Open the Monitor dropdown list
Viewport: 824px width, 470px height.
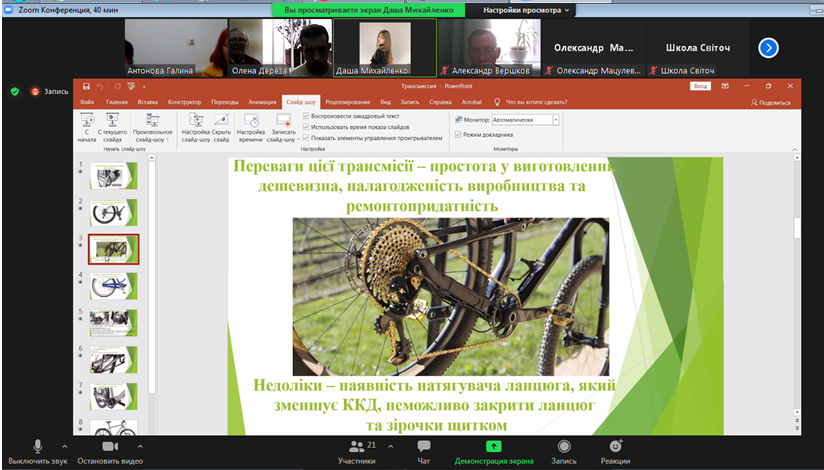pos(555,119)
